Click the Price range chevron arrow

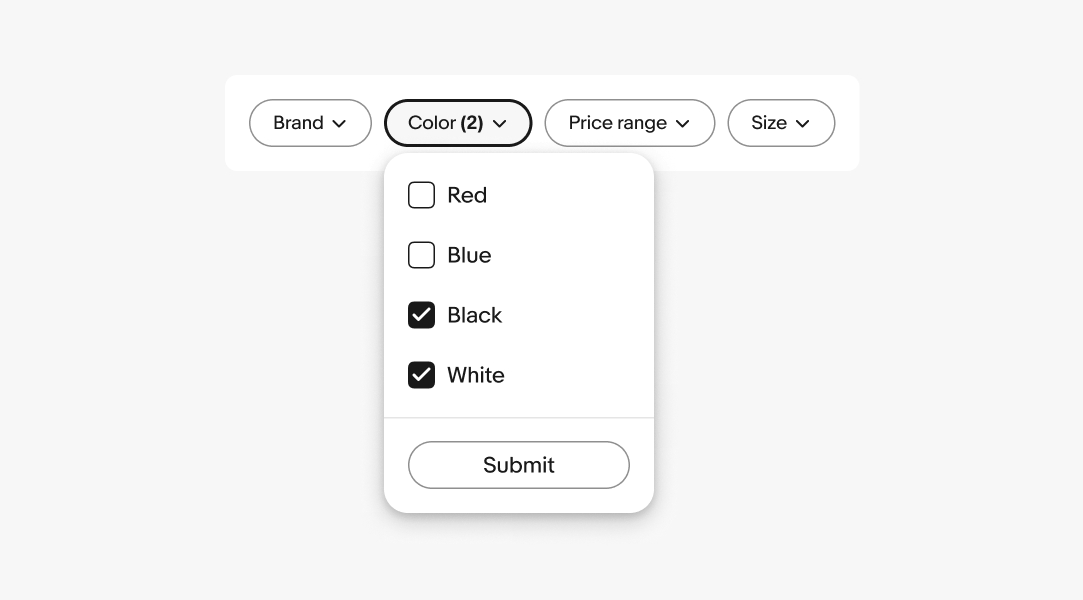[683, 124]
